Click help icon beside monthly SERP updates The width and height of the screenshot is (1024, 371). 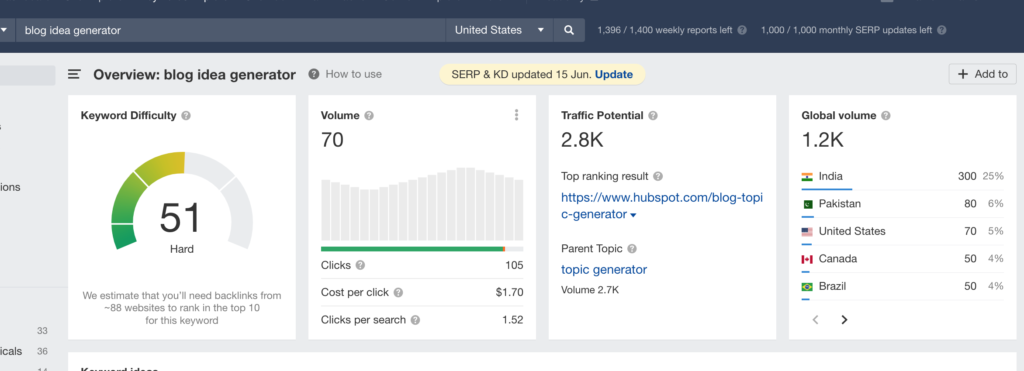coord(941,30)
